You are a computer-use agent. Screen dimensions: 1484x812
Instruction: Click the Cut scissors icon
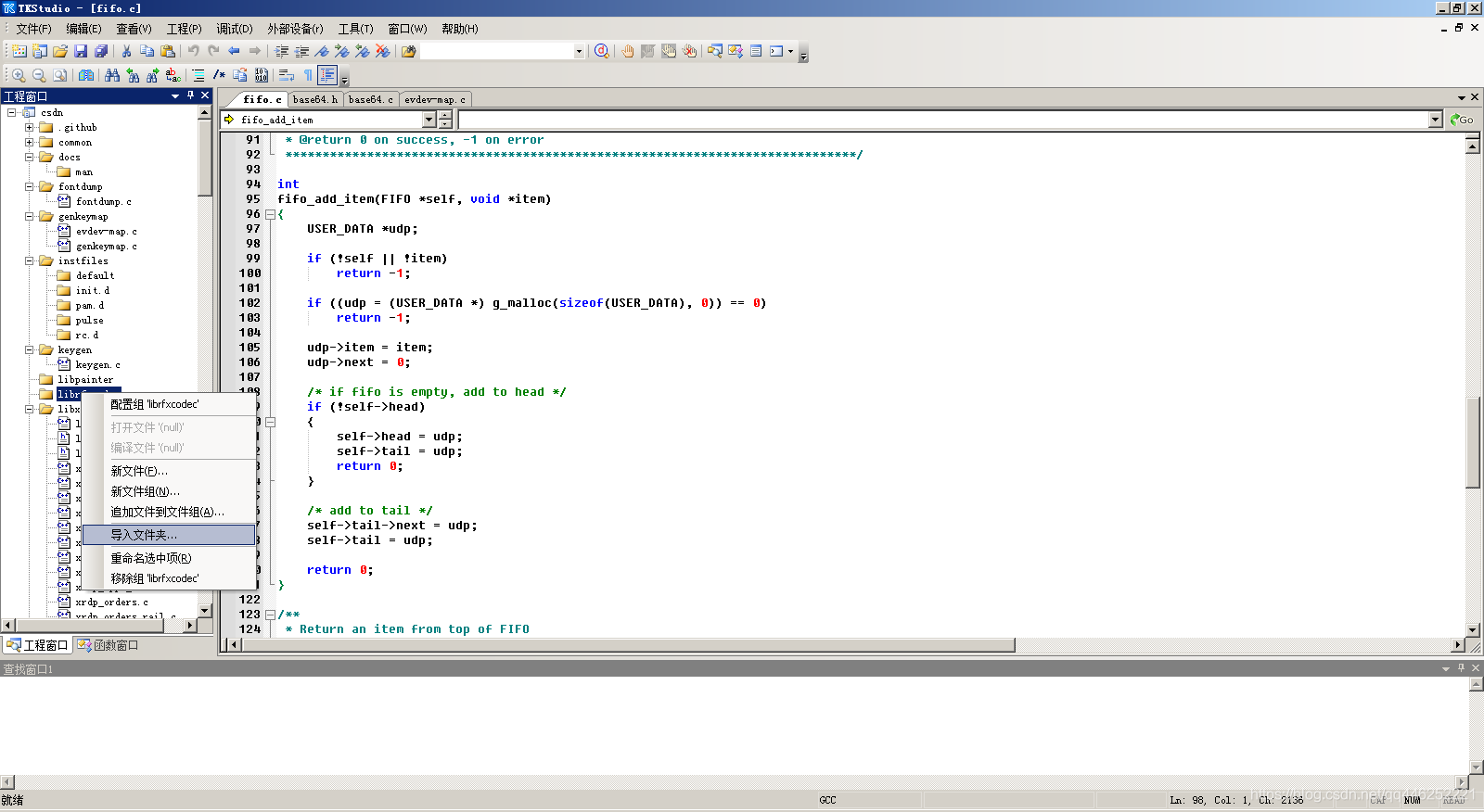click(x=126, y=51)
